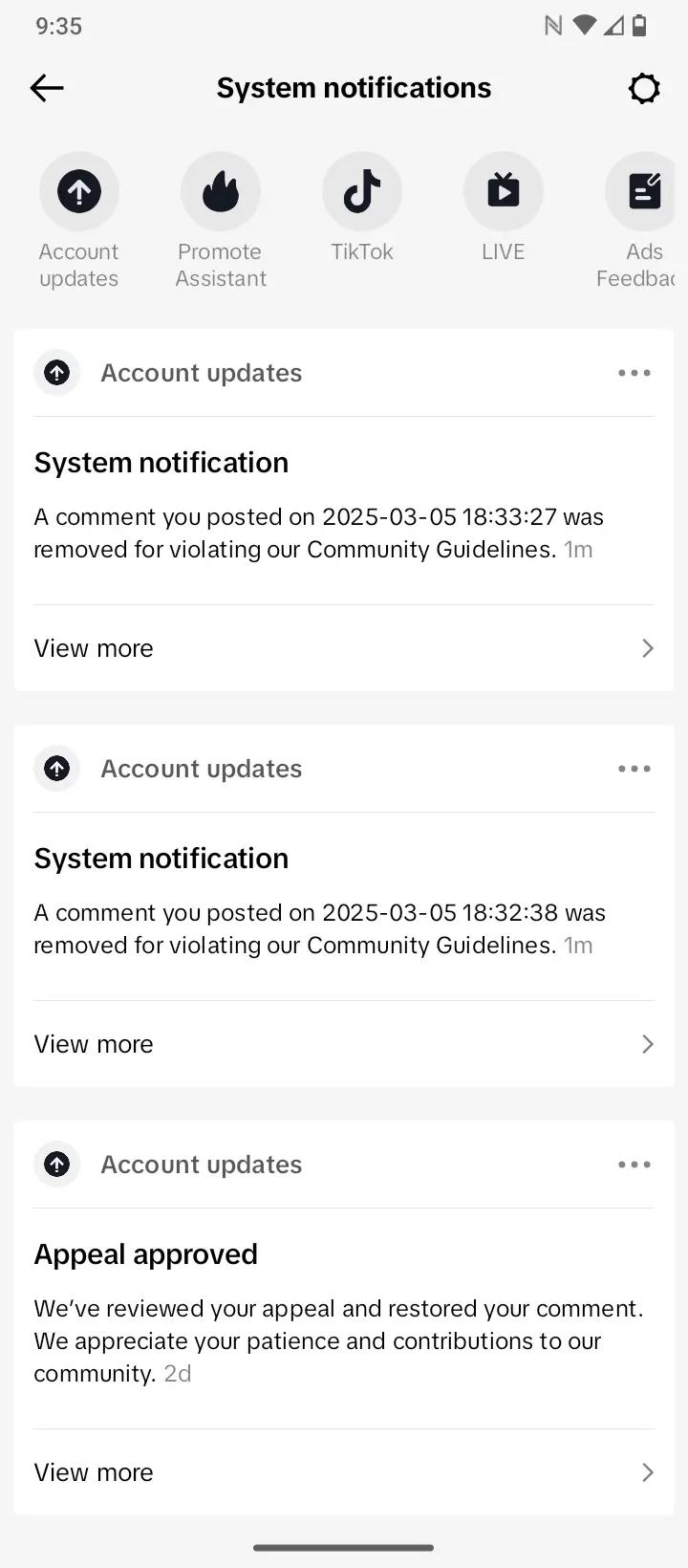Image resolution: width=688 pixels, height=1568 pixels.
Task: Tap the battery indicator in status bar
Action: tap(639, 26)
